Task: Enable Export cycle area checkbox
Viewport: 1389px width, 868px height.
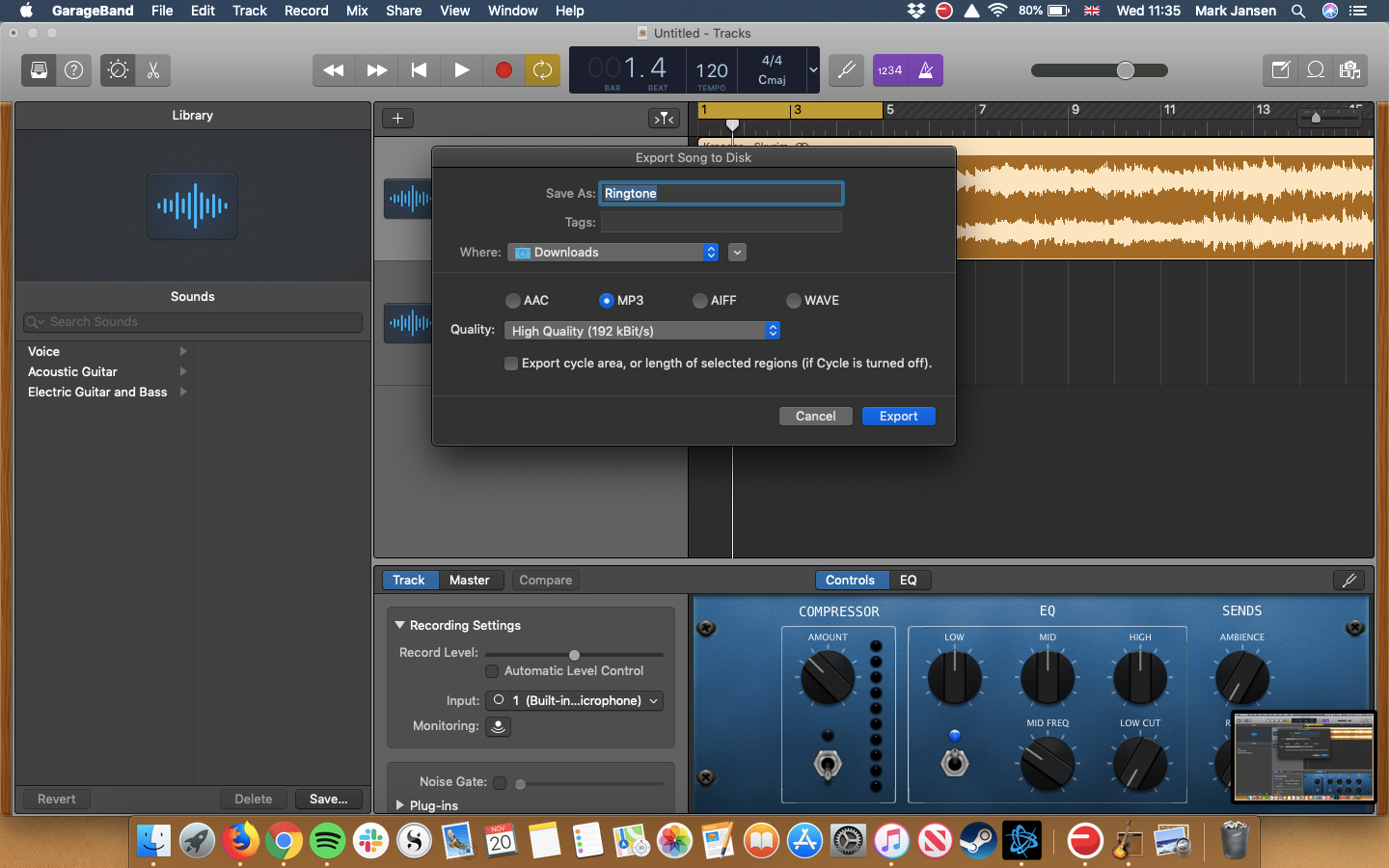Action: click(511, 364)
